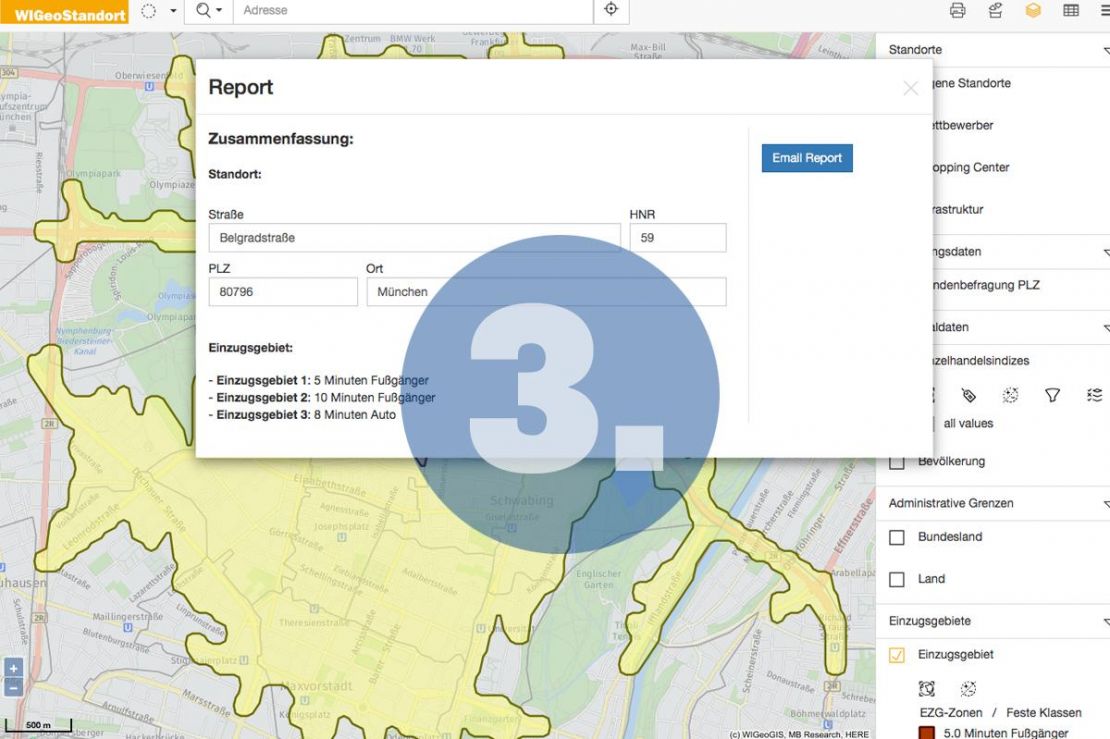Select the Shopping Center layer entry
Screen dimensions: 1110x739
coord(971,168)
